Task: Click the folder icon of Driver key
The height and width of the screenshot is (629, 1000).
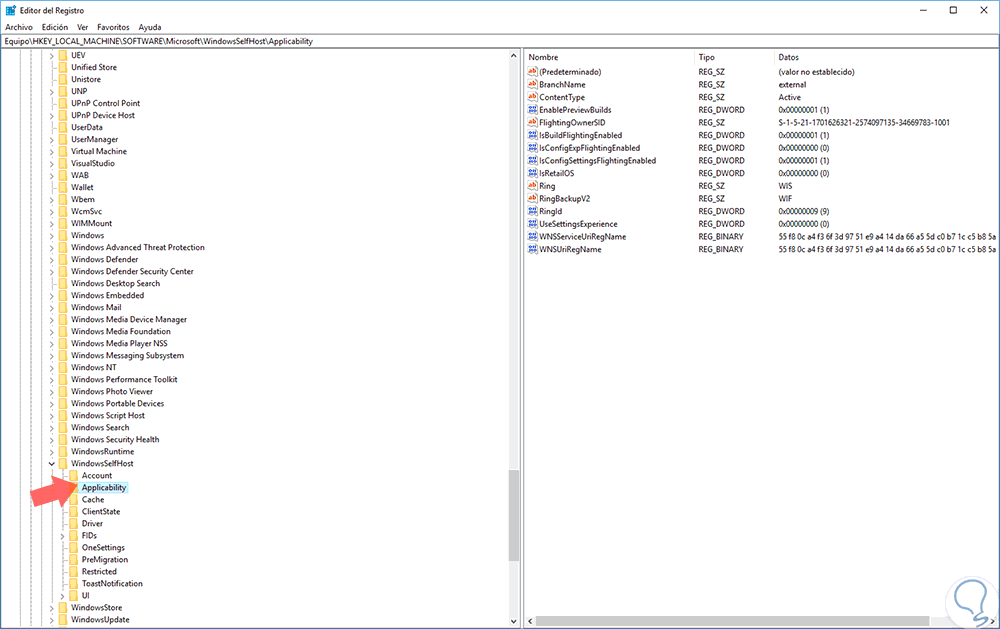Action: pyautogui.click(x=73, y=524)
